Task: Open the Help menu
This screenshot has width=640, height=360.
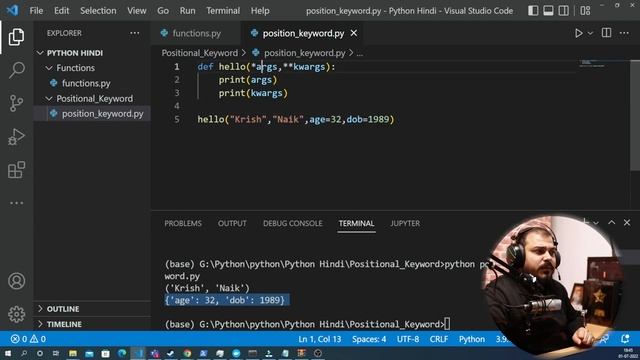Action: [x=260, y=11]
